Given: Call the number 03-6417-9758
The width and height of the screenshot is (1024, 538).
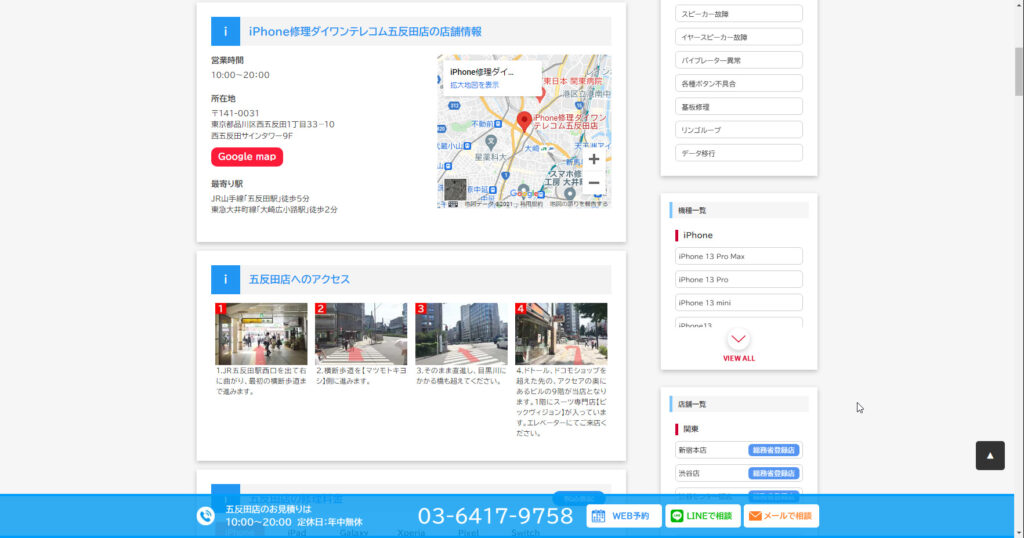Looking at the screenshot, I should pos(495,516).
